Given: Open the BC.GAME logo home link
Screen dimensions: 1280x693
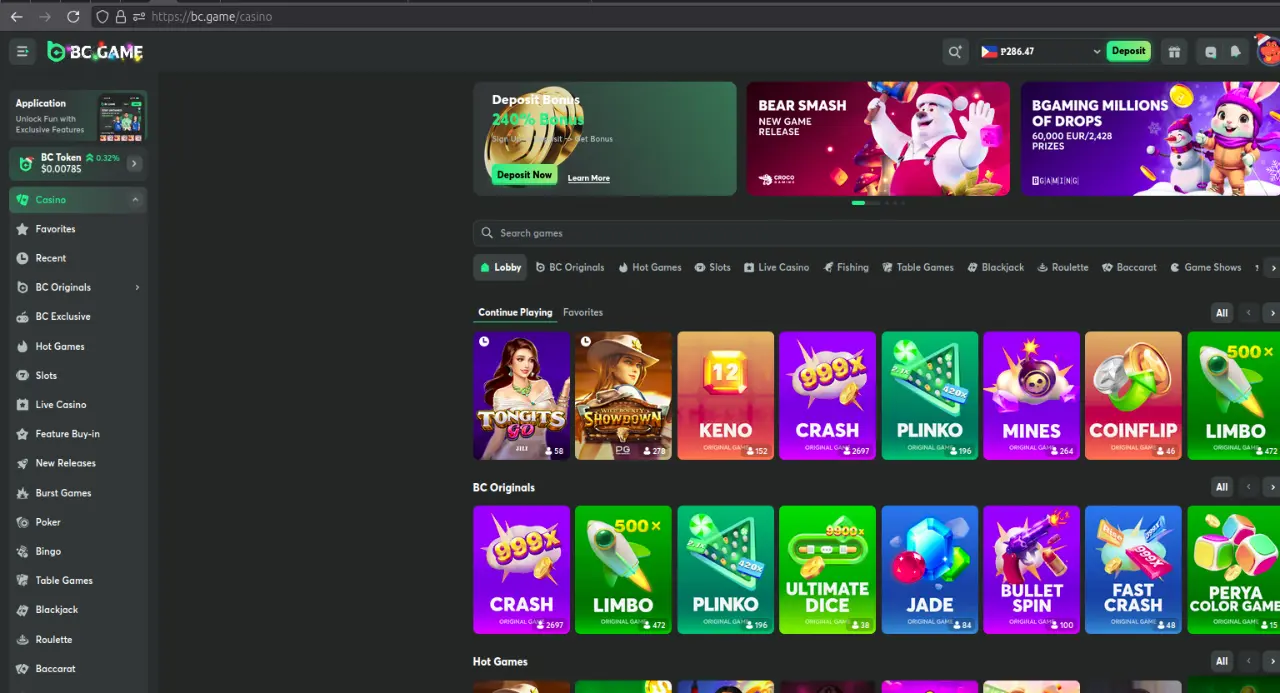Looking at the screenshot, I should click(95, 52).
